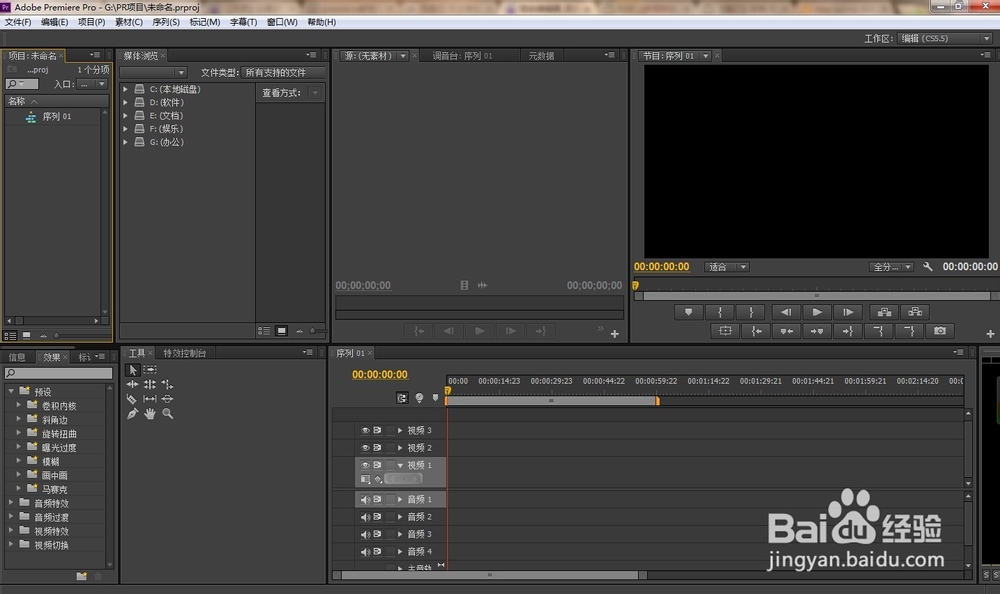Image resolution: width=1000 pixels, height=594 pixels.
Task: Open button editor plus in Program monitor
Action: (990, 334)
